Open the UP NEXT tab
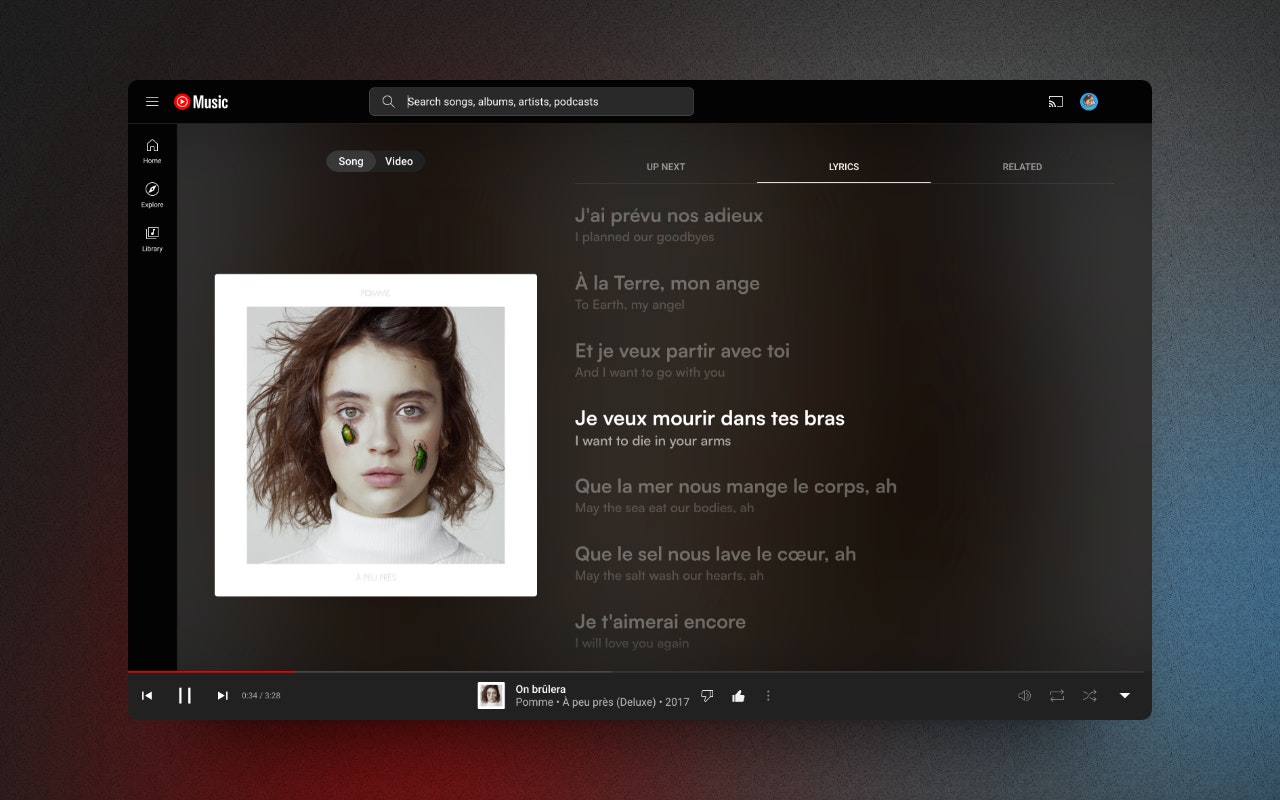1280x800 pixels. (x=666, y=167)
